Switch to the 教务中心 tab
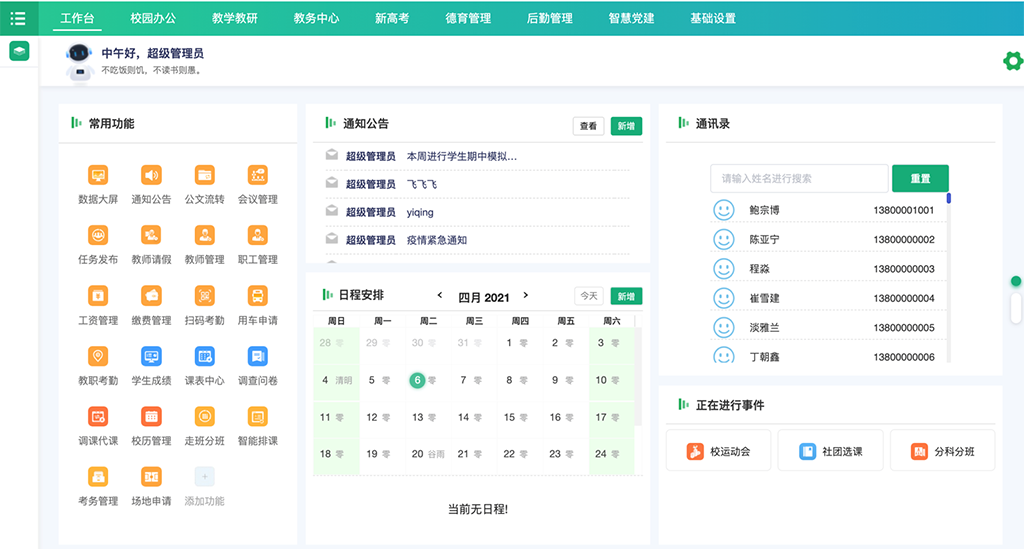Viewport: 1024px width, 549px height. pos(316,18)
